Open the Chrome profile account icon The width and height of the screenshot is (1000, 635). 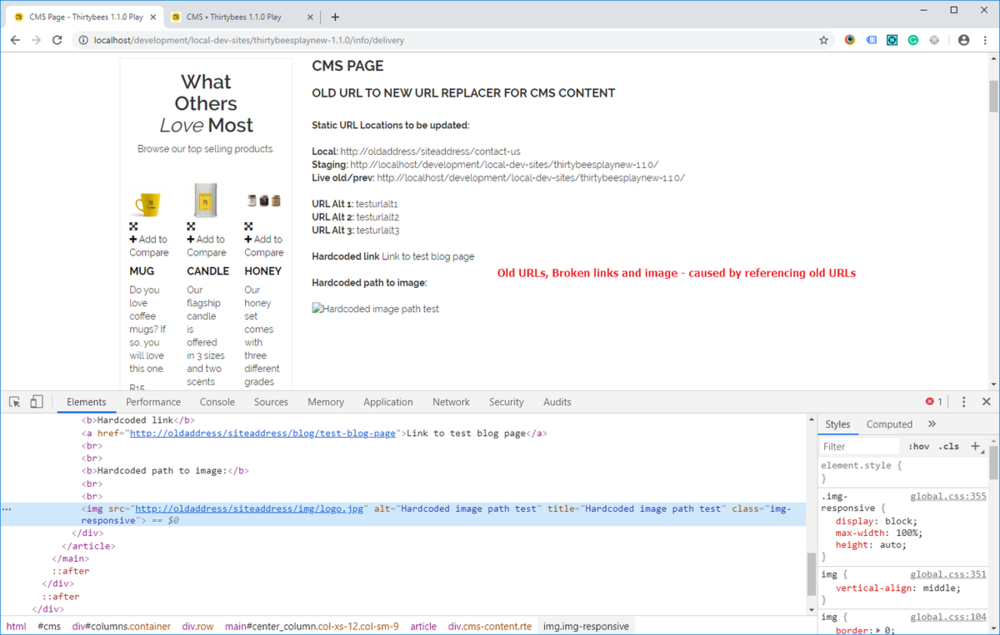pos(962,39)
